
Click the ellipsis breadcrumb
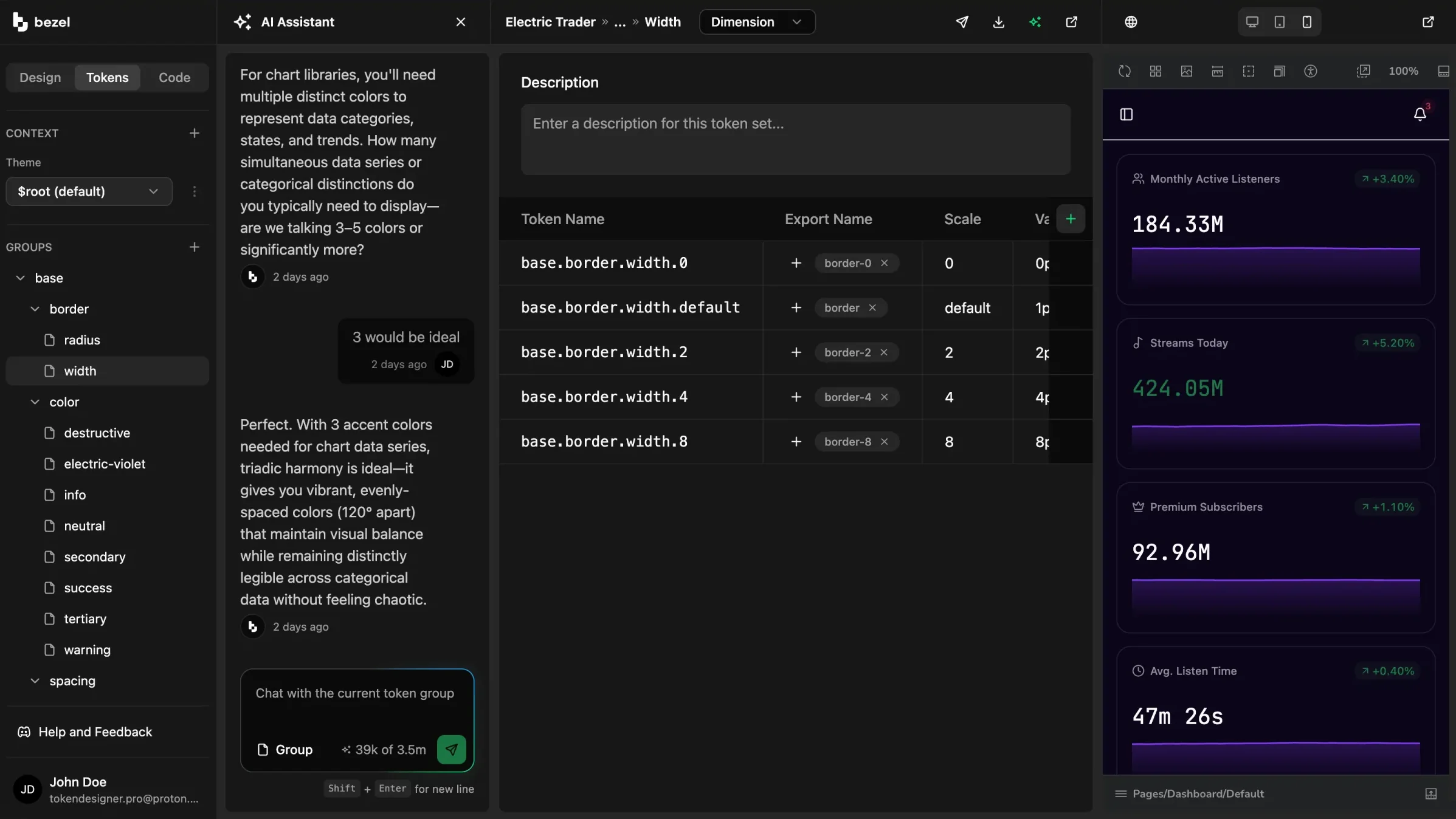click(x=619, y=22)
